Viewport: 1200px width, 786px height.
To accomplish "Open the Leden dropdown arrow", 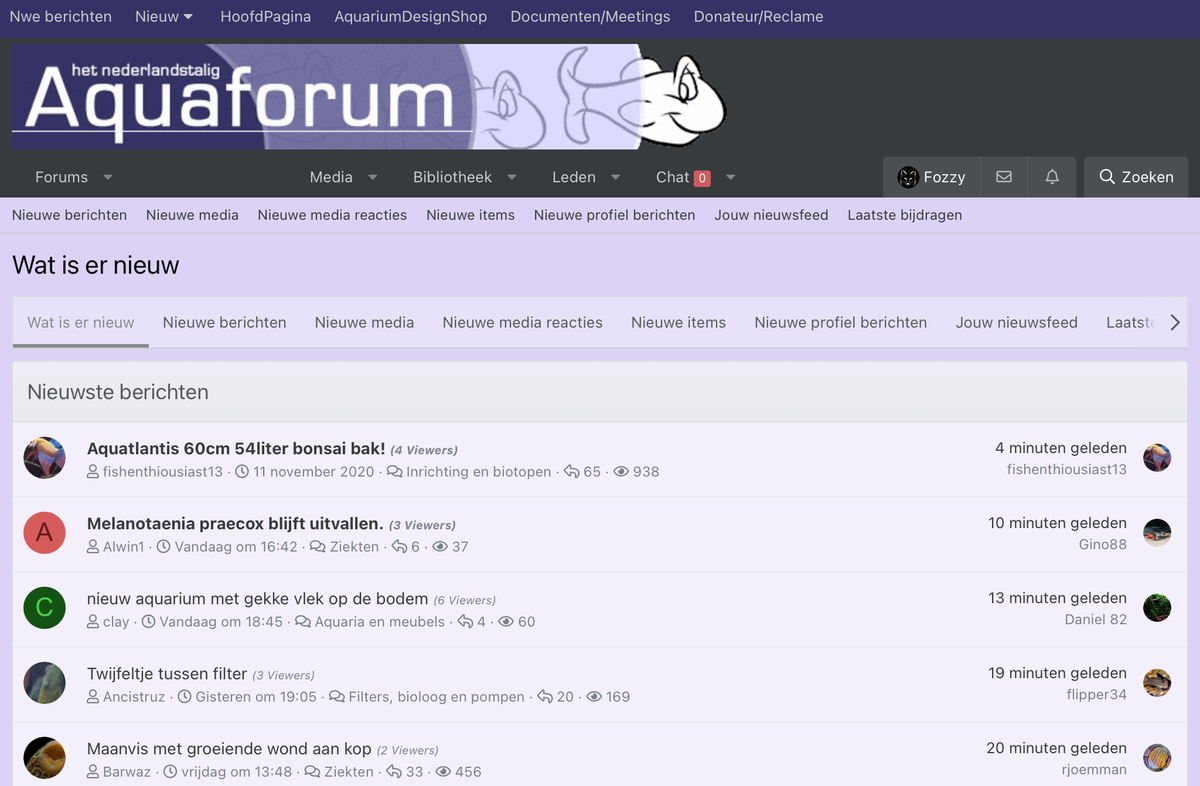I will coord(616,178).
